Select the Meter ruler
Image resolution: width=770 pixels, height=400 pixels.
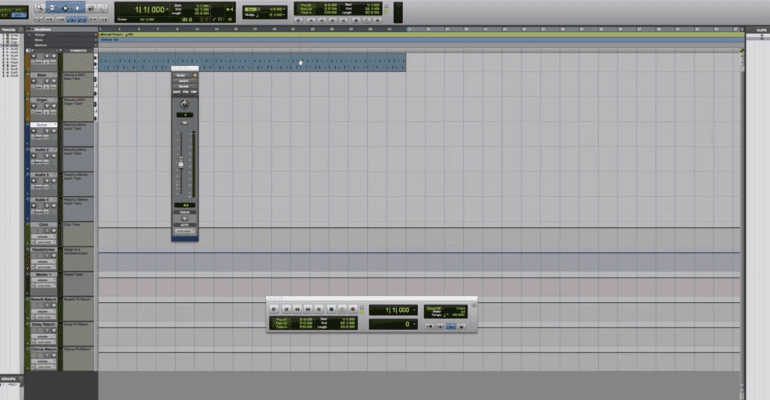[40, 40]
